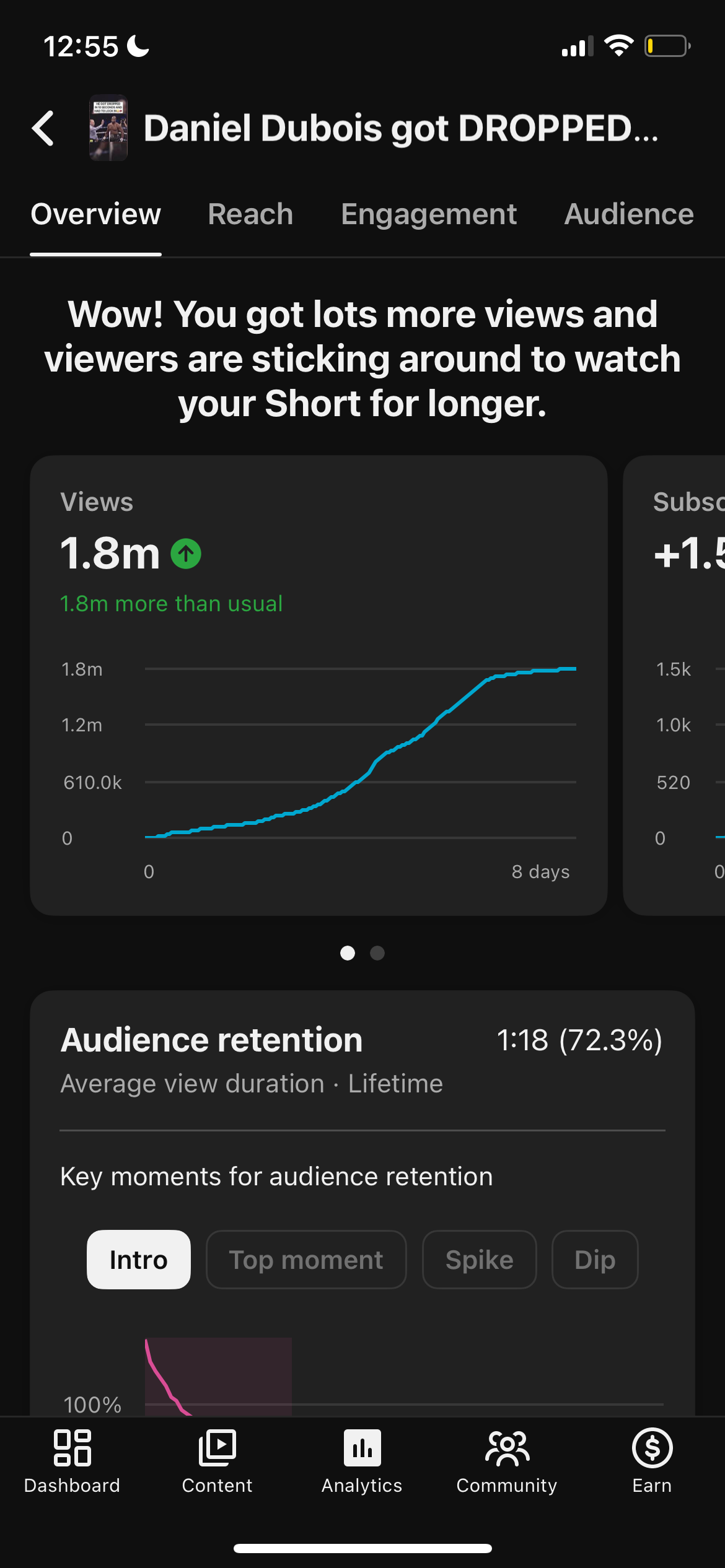
Task: Select the Spike key moment chip
Action: [480, 1260]
